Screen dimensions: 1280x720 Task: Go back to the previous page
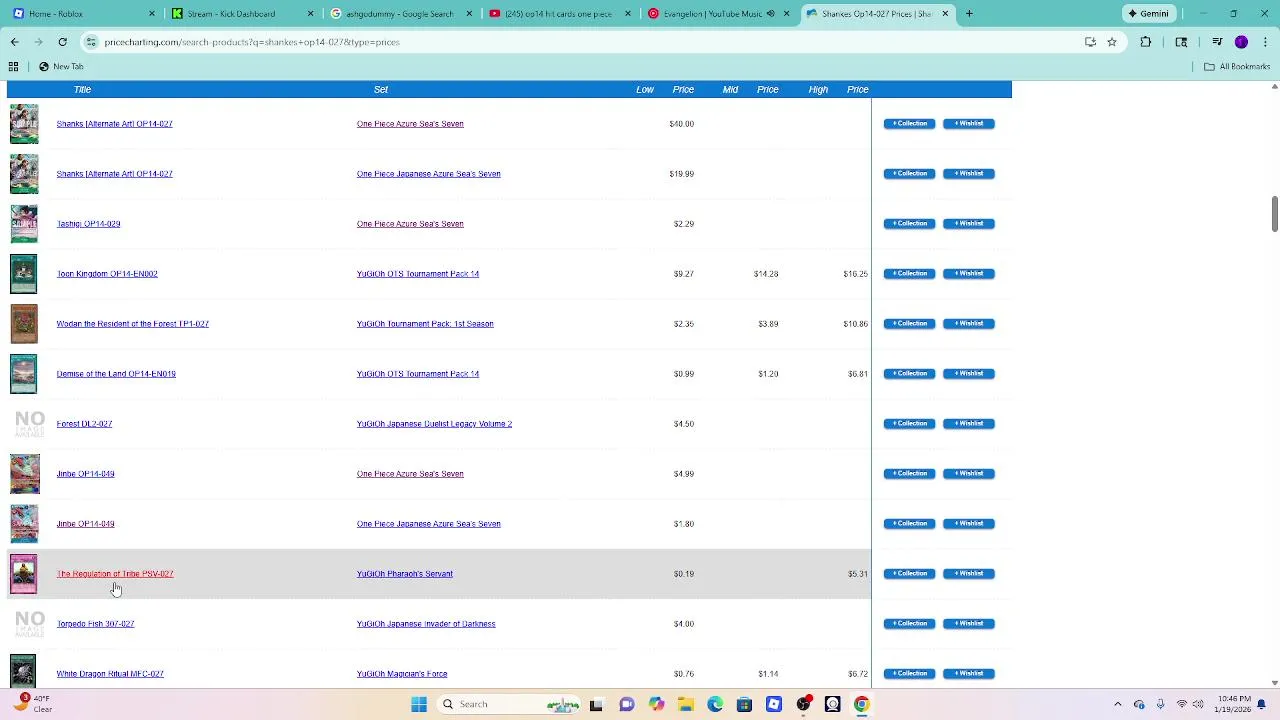(14, 42)
